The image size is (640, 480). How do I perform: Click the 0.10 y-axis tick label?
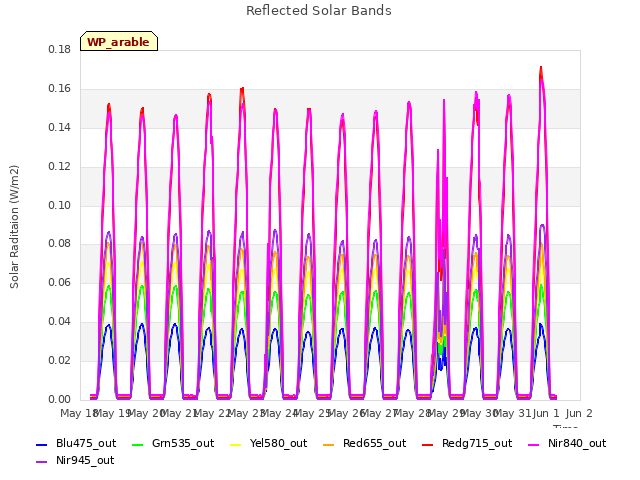click(59, 205)
